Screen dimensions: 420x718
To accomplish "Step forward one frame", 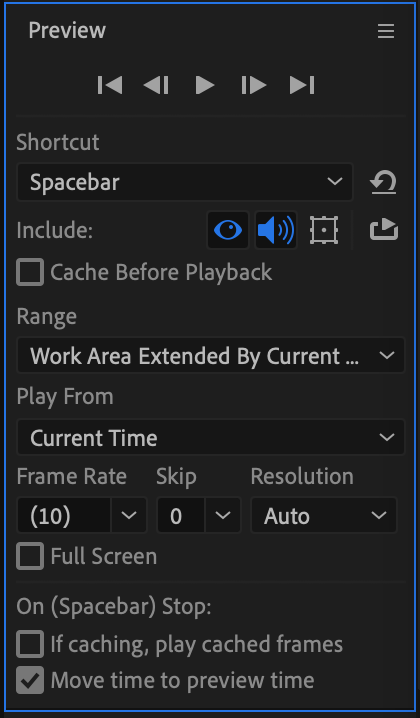I will pos(254,85).
